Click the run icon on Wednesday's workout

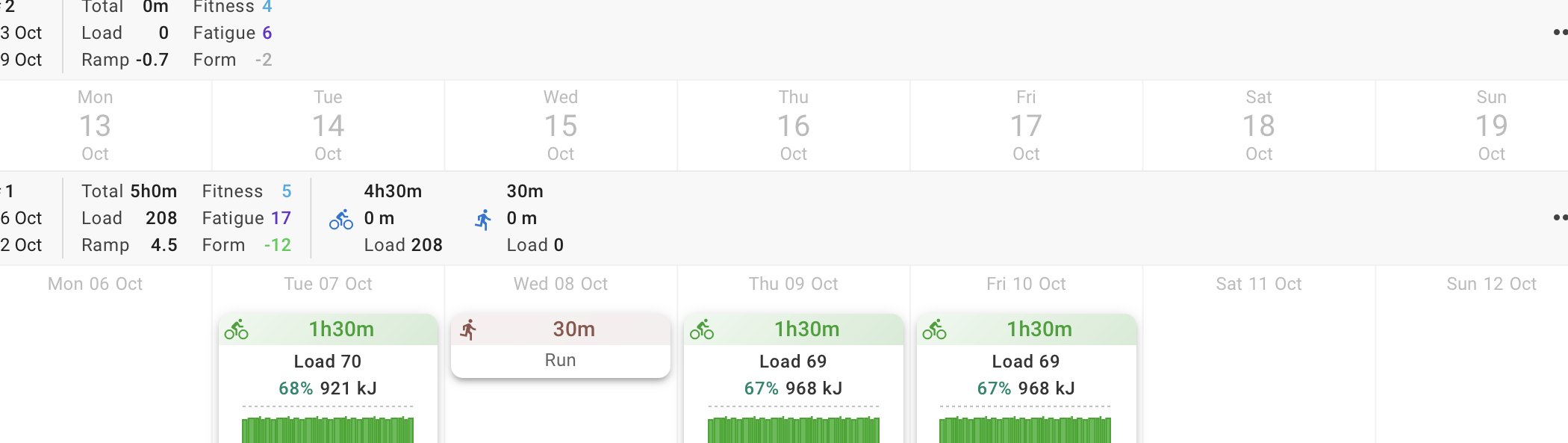[469, 329]
